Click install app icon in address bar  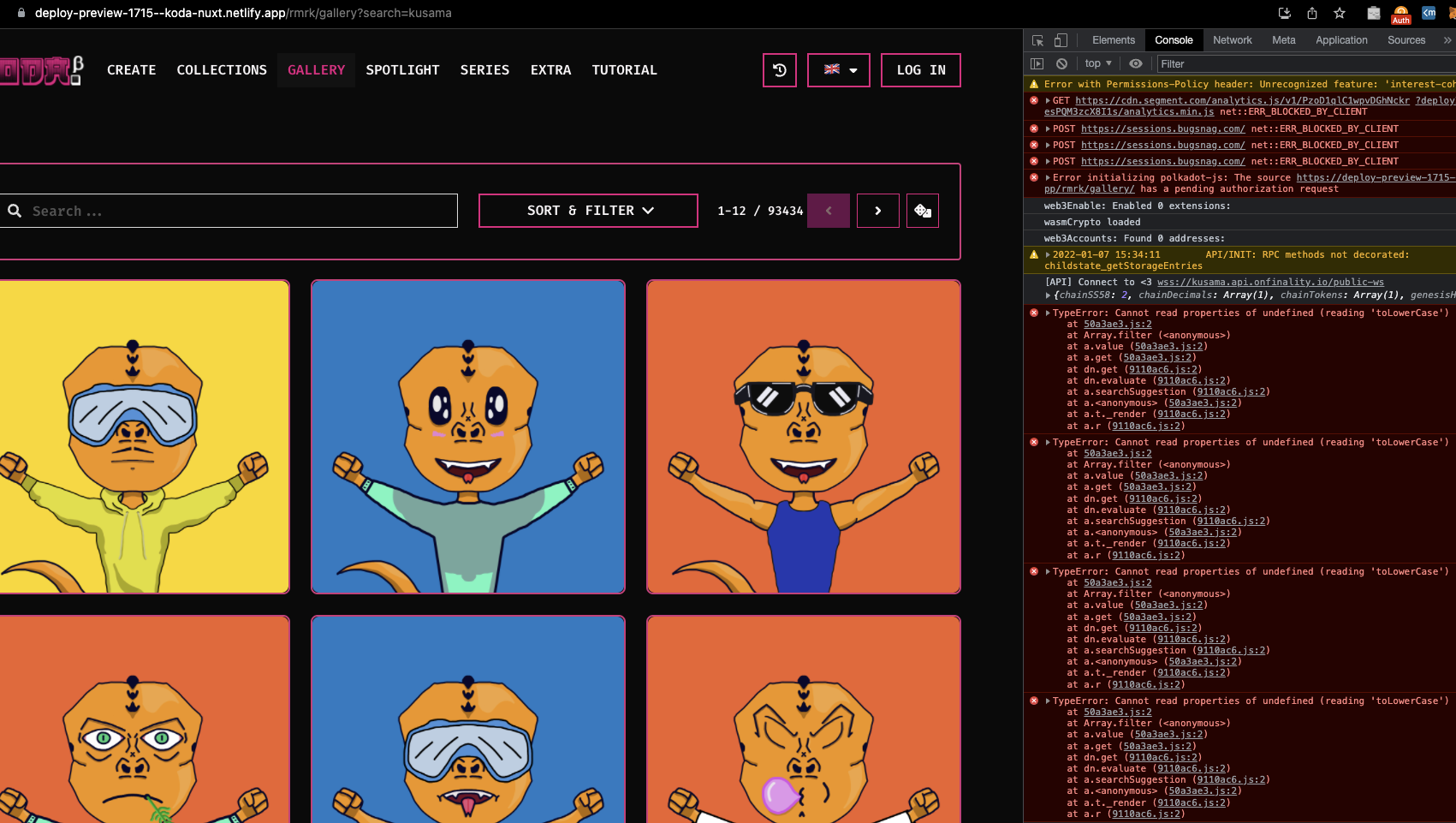[x=1285, y=13]
